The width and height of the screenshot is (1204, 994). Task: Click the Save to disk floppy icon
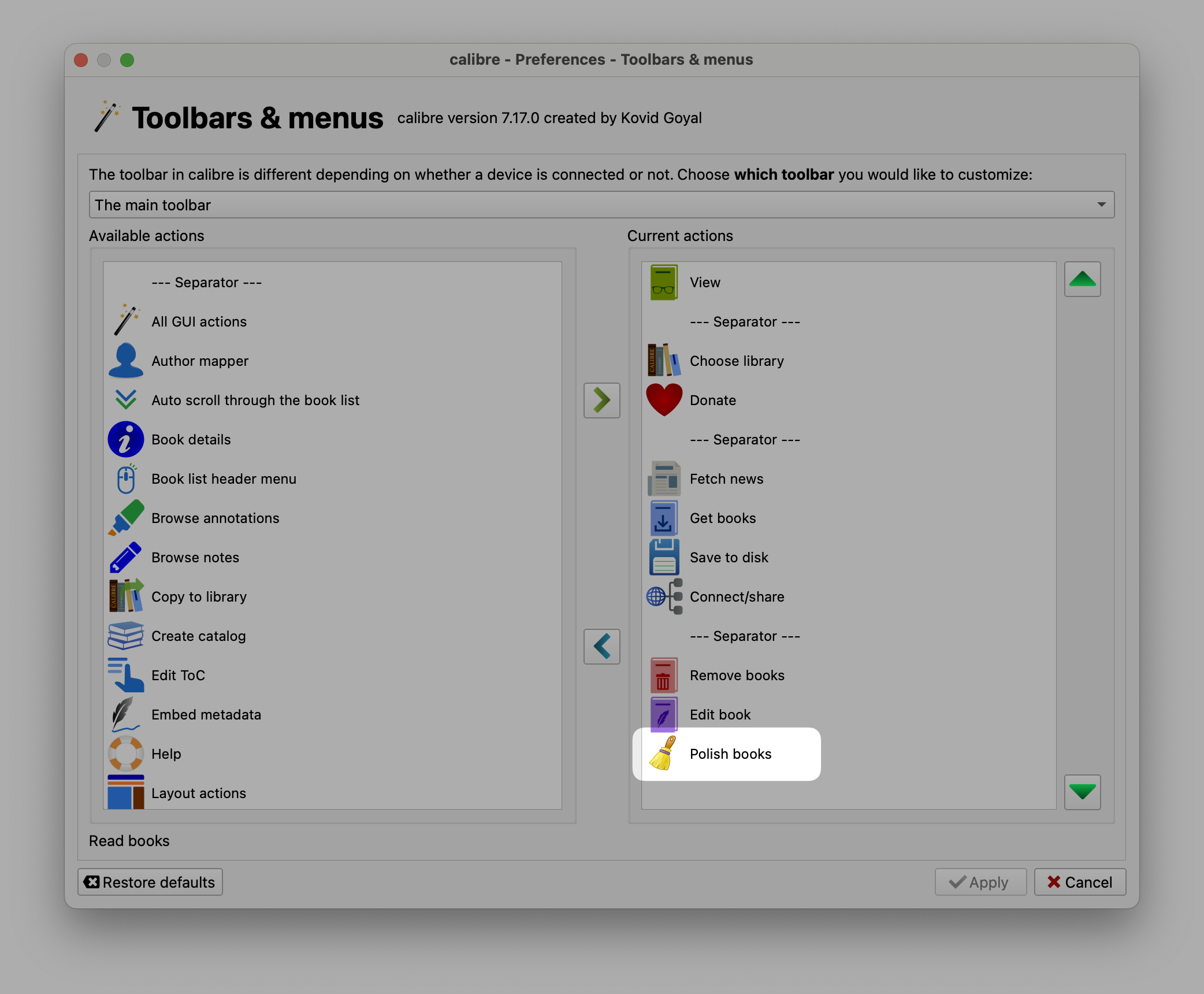[664, 558]
